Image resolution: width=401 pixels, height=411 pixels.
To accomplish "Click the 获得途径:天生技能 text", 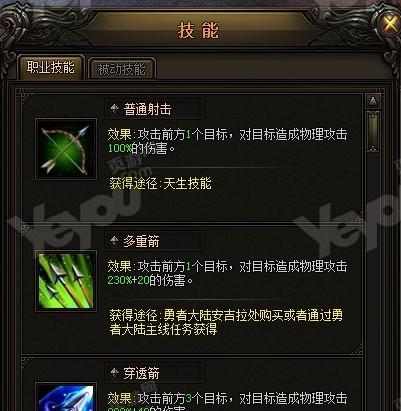I will 161,183.
